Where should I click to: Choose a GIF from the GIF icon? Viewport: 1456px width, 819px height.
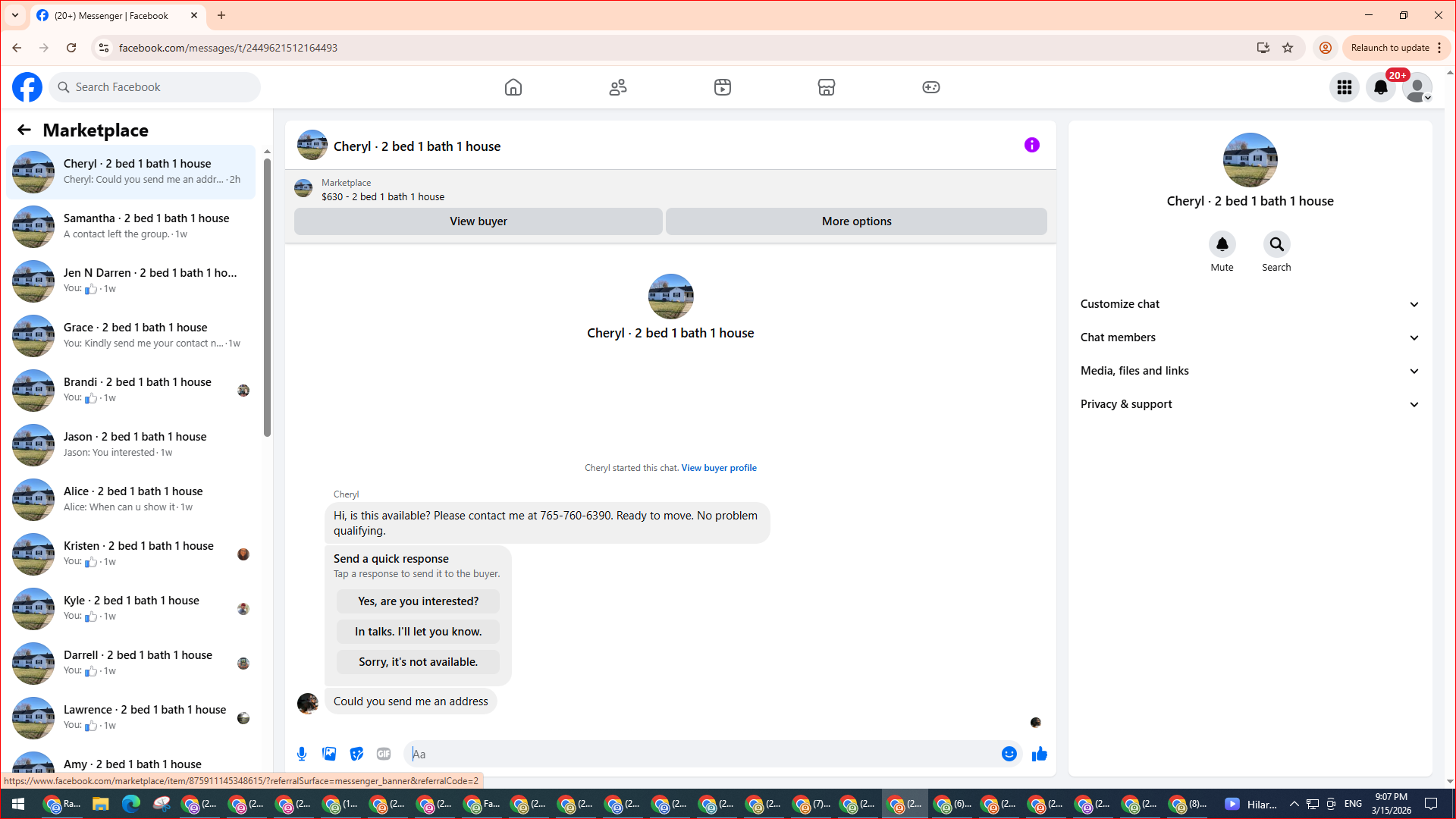pyautogui.click(x=384, y=754)
